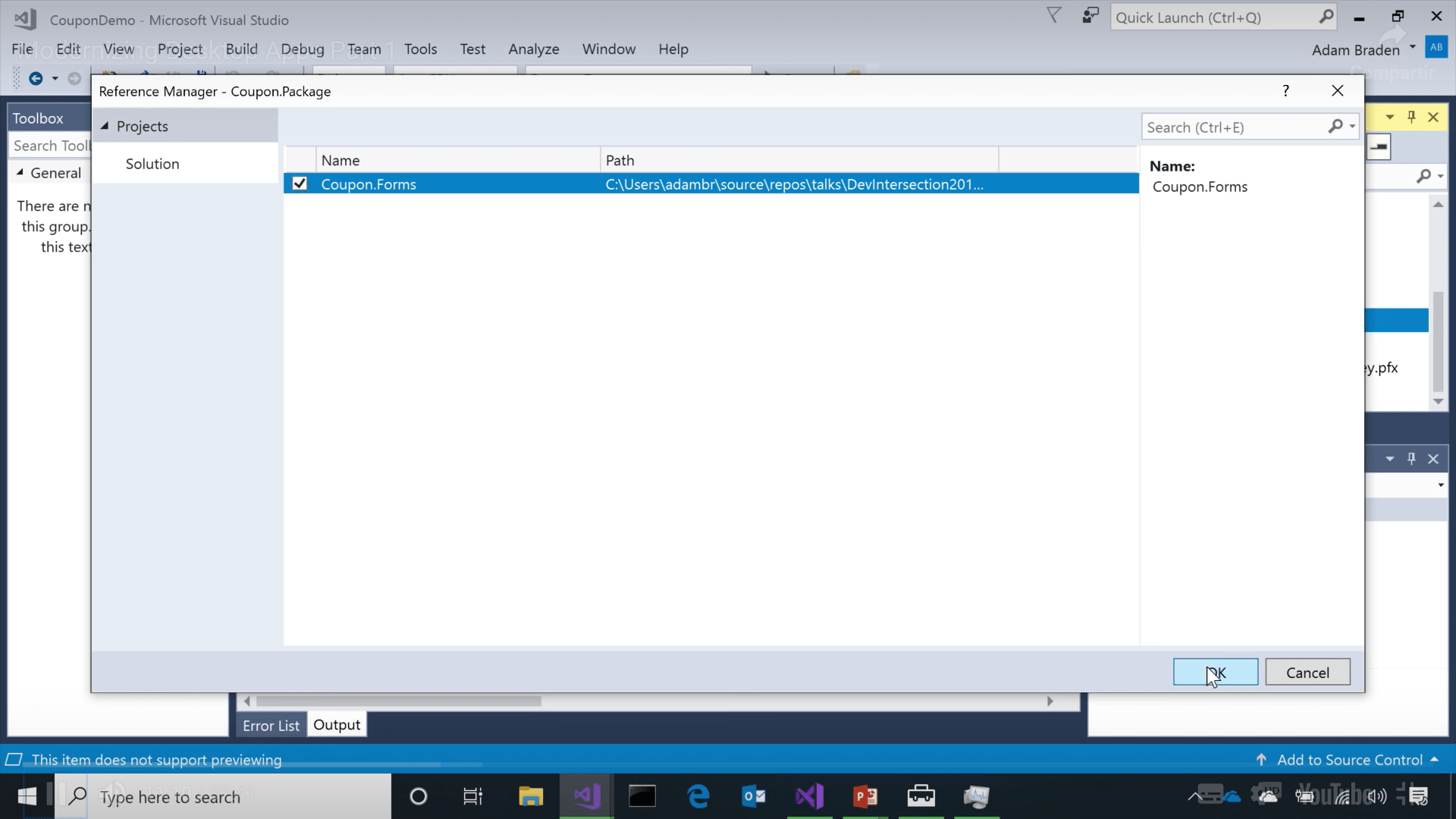The image size is (1456, 819).
Task: Open Task View from the taskbar
Action: point(472,796)
